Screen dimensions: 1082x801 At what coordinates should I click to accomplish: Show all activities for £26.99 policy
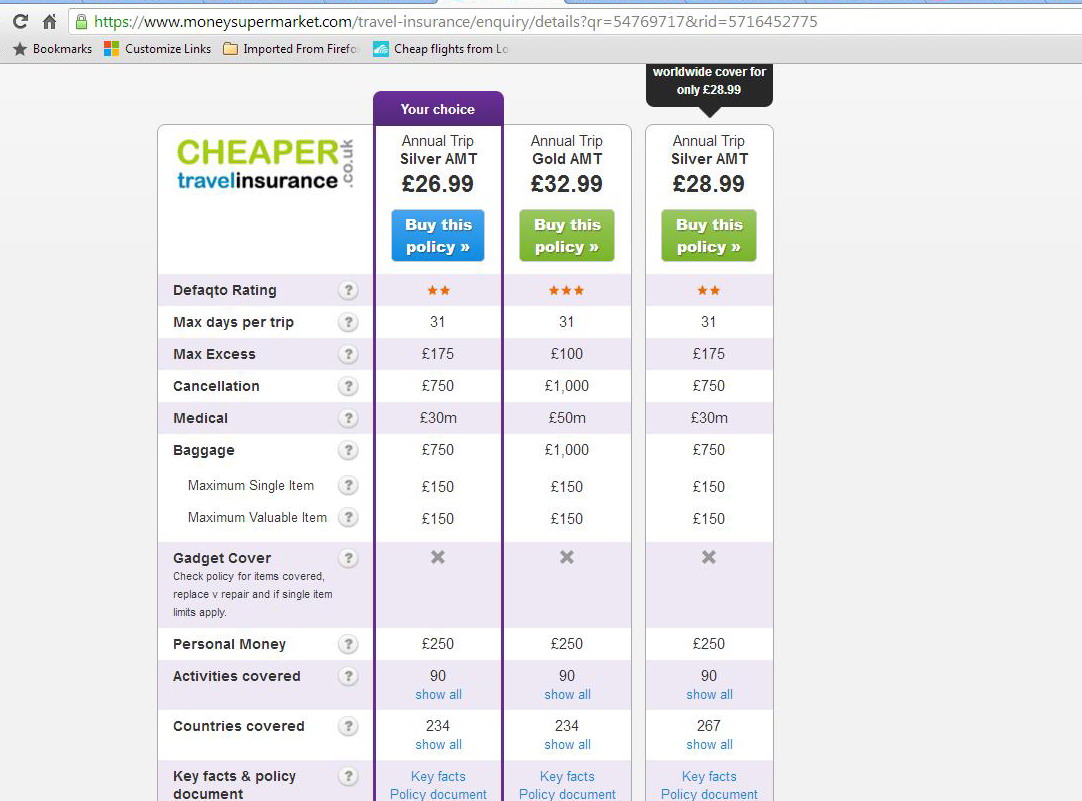pyautogui.click(x=438, y=695)
